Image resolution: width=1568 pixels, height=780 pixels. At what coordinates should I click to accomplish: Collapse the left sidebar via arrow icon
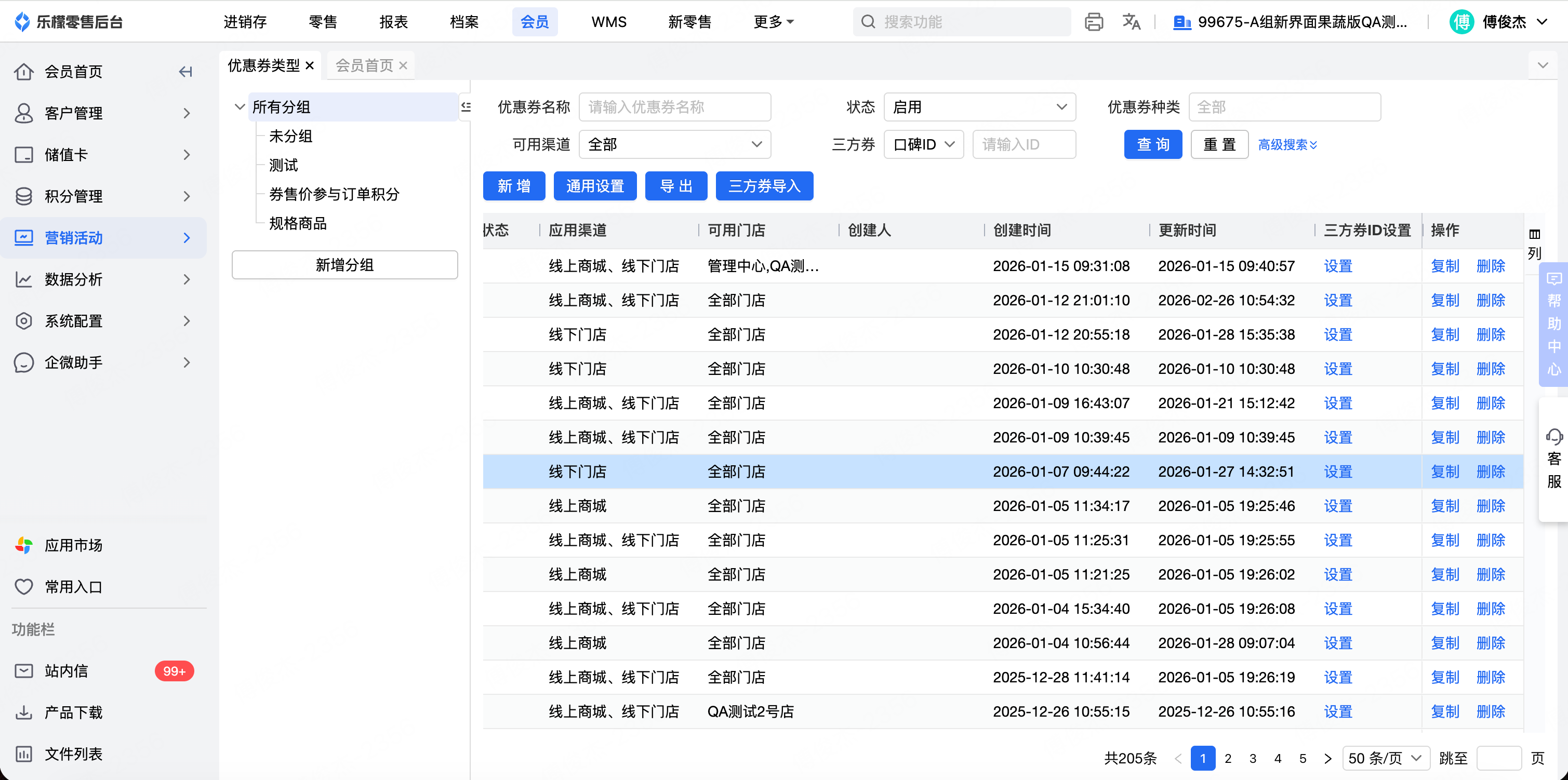point(185,72)
